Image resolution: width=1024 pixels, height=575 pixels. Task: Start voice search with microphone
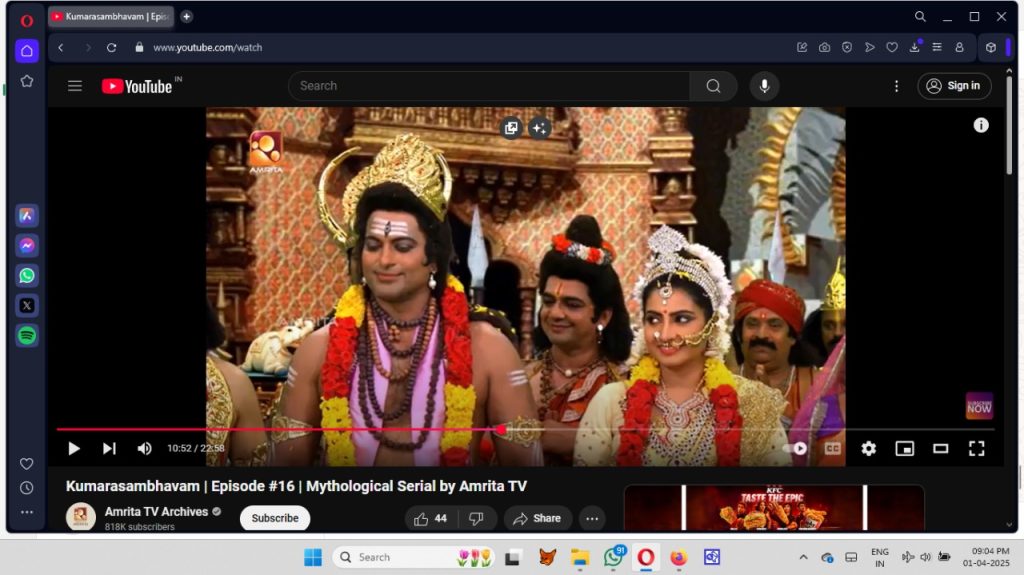[x=764, y=86]
